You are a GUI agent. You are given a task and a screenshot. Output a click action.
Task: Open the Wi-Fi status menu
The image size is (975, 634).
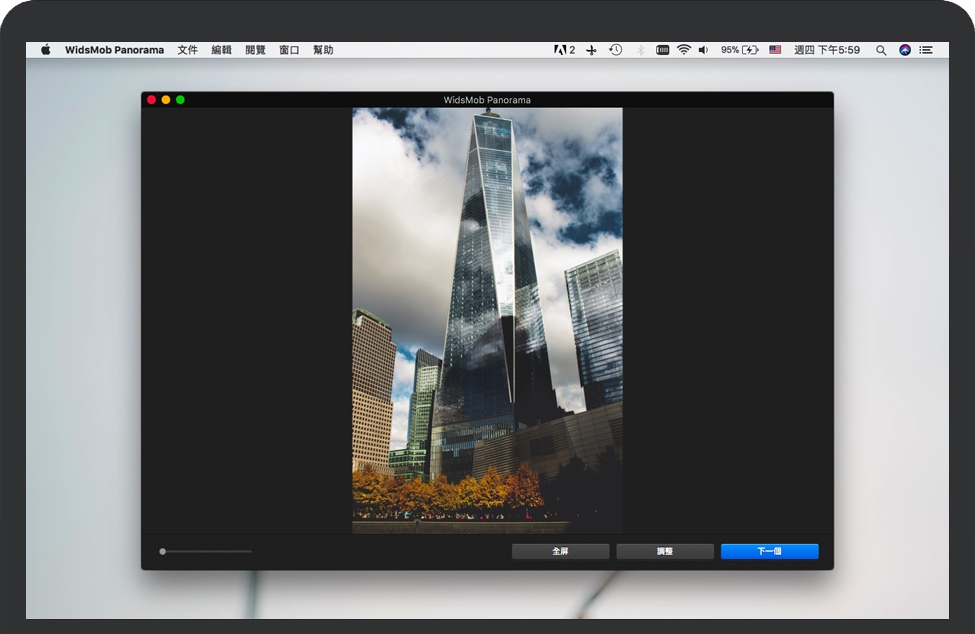point(684,50)
